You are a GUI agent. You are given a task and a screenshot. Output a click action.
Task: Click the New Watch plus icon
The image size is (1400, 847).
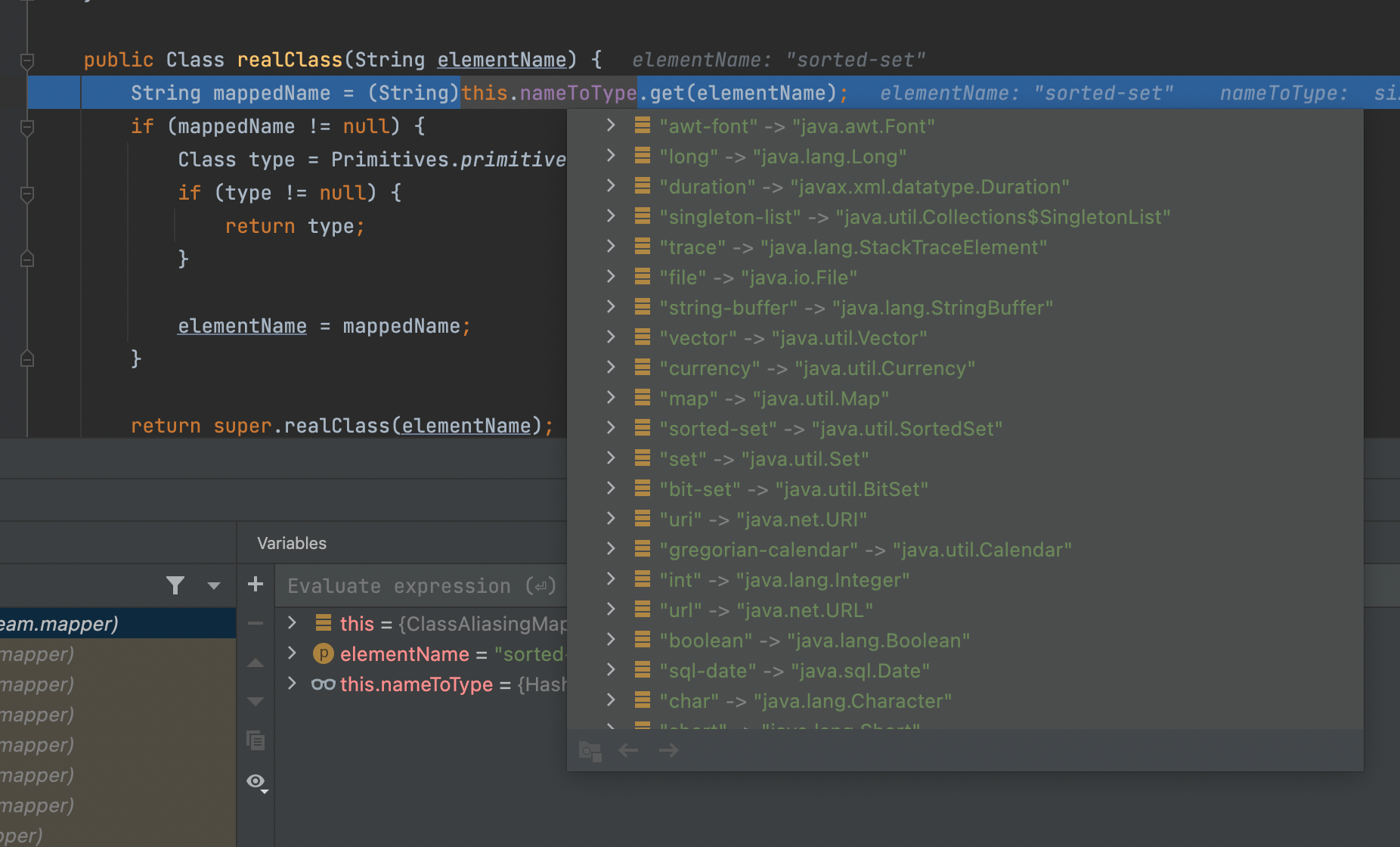point(256,584)
